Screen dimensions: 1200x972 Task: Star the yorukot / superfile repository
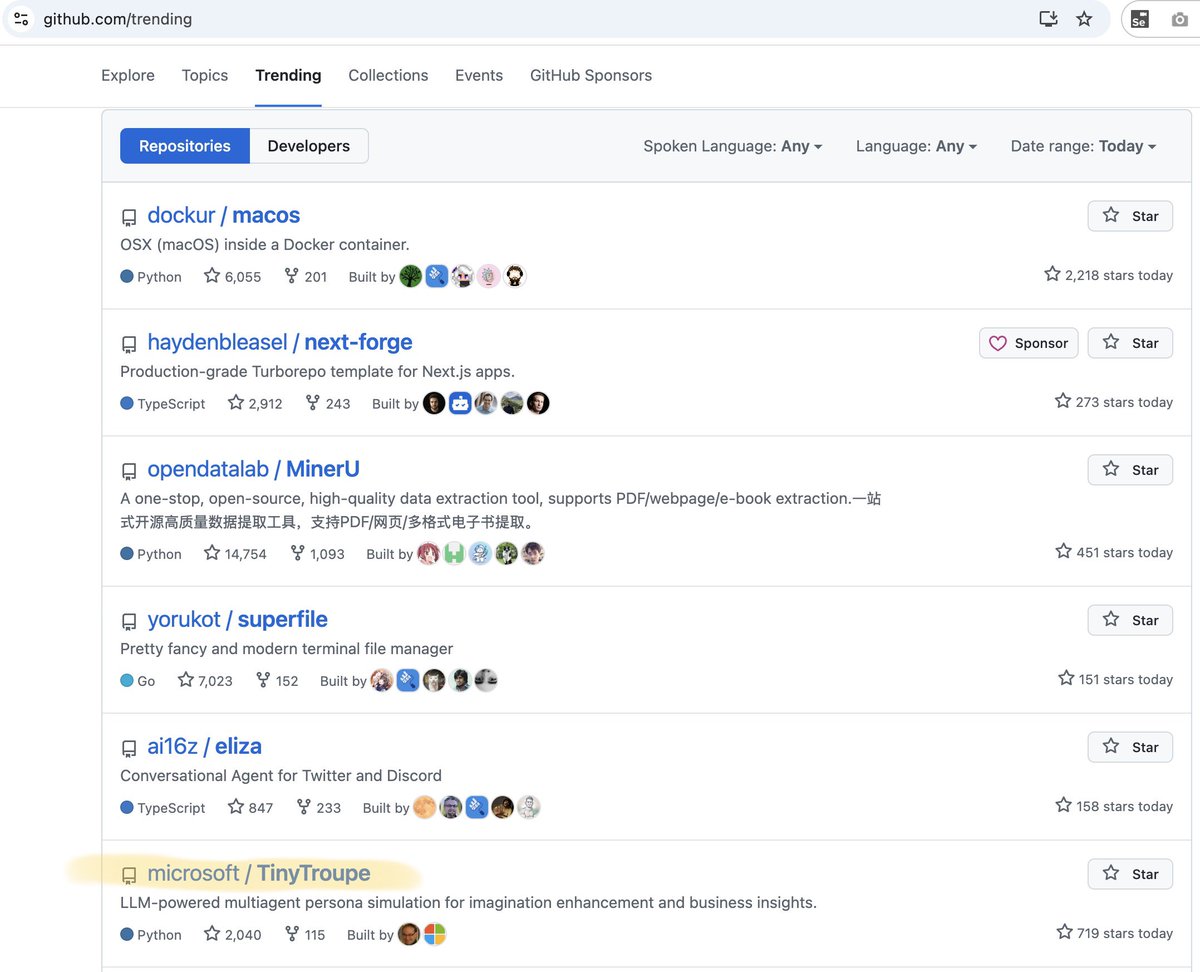pyautogui.click(x=1130, y=620)
